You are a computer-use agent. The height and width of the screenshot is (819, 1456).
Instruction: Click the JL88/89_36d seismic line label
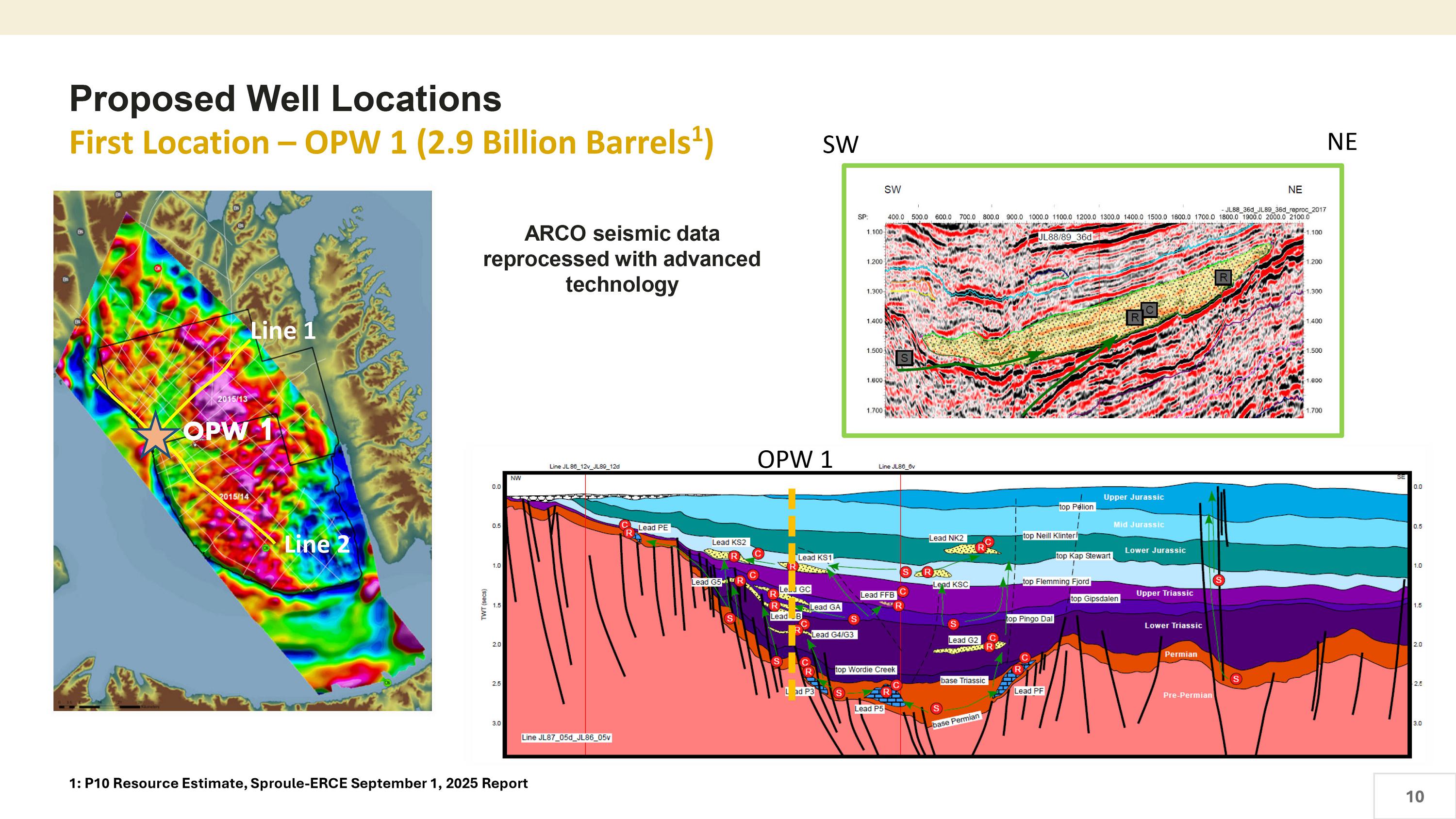tap(1065, 237)
